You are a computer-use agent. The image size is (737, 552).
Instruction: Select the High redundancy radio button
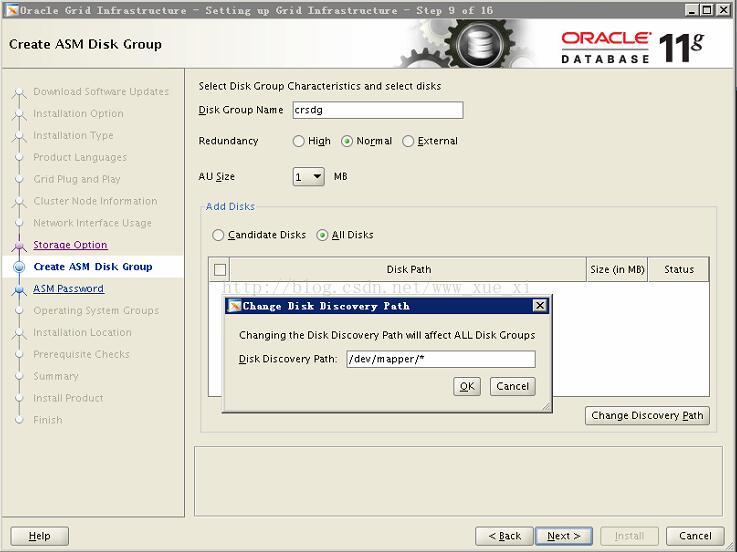298,141
